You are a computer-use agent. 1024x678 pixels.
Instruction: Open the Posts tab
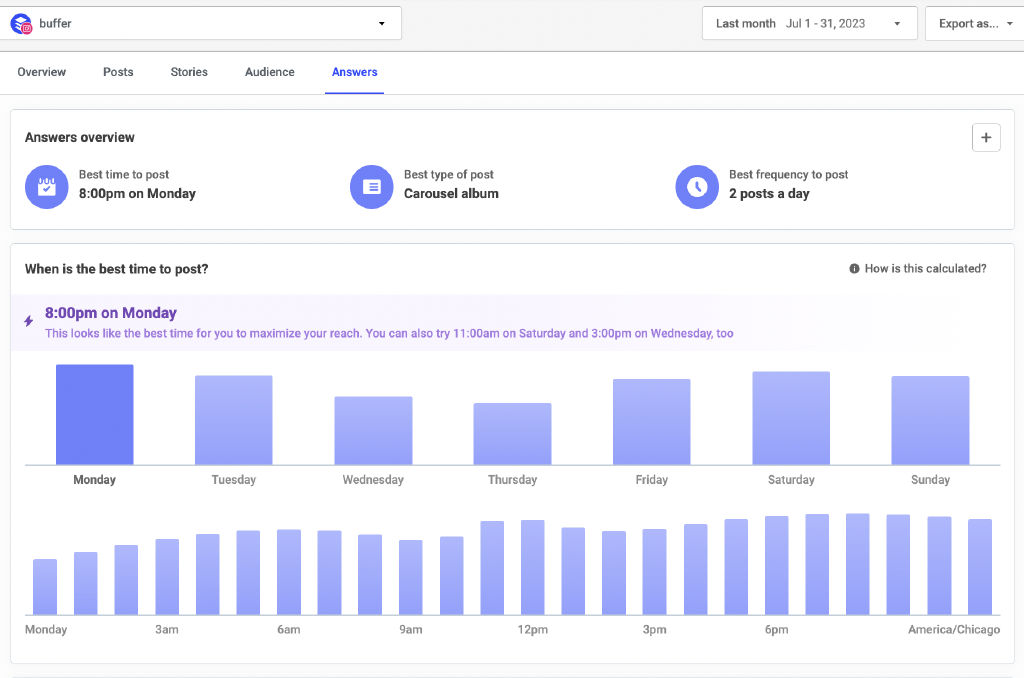pyautogui.click(x=118, y=72)
